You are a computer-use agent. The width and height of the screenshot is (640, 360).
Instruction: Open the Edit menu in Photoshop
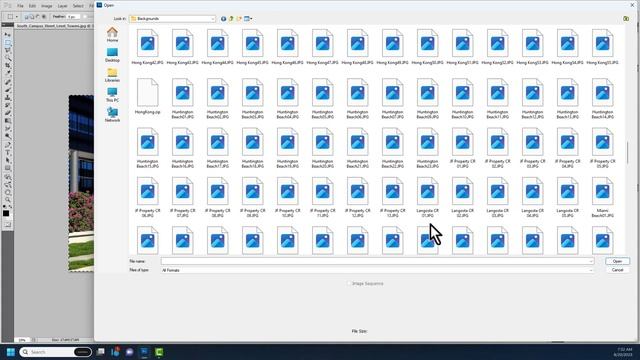[32, 6]
